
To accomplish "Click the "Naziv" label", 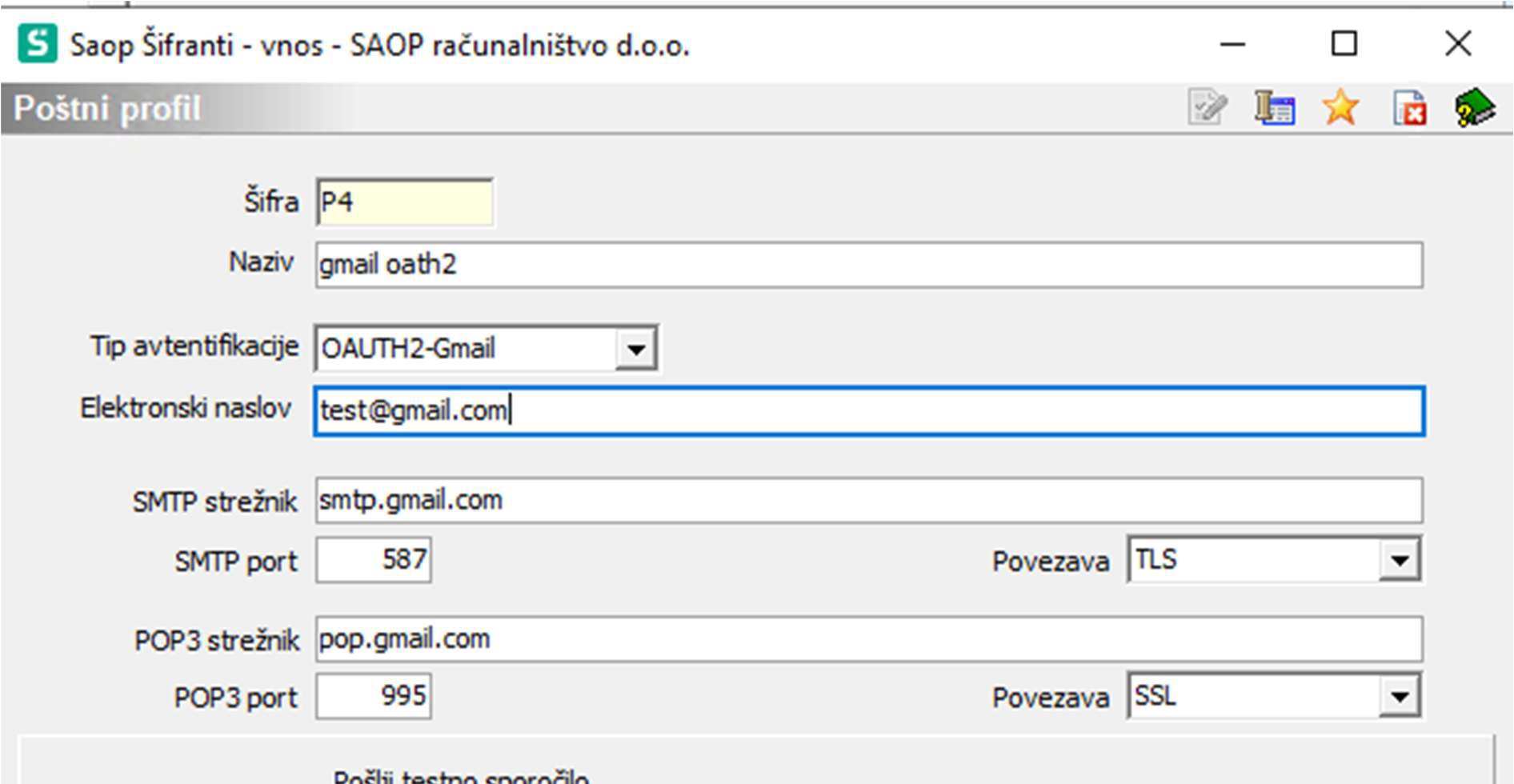I will click(261, 262).
